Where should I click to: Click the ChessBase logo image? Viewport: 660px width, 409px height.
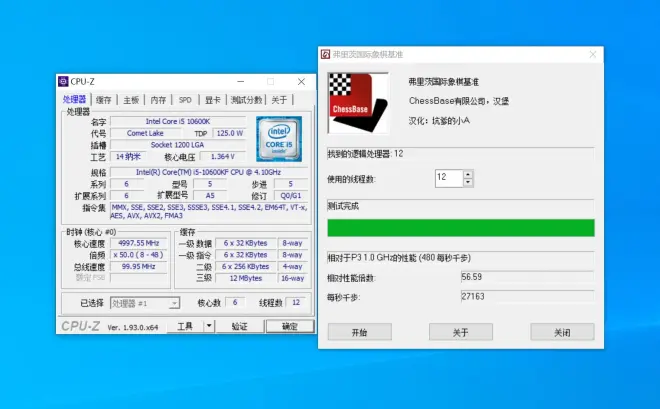[358, 103]
